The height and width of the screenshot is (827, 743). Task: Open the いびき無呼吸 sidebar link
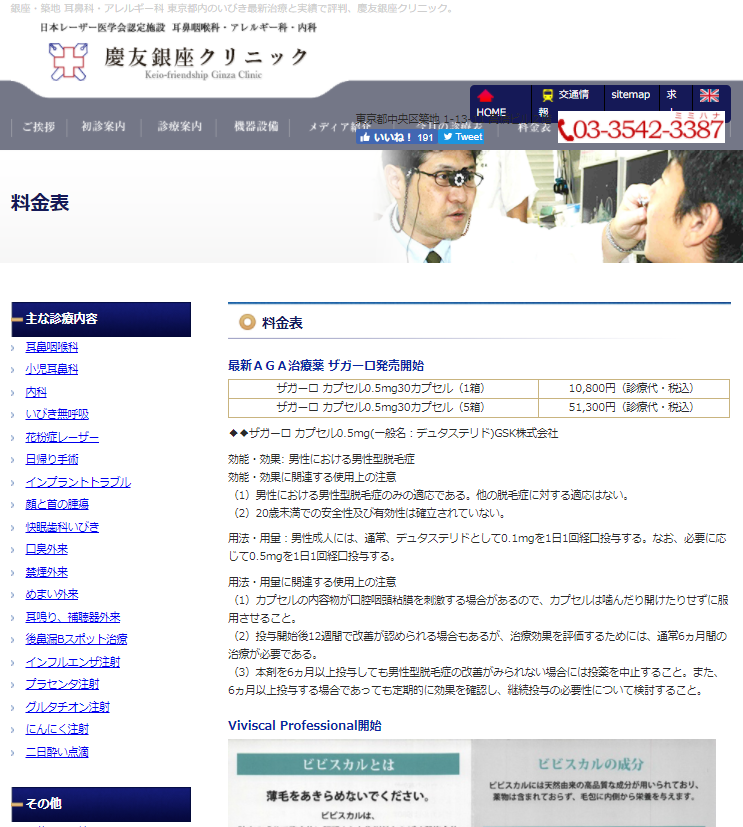[57, 415]
